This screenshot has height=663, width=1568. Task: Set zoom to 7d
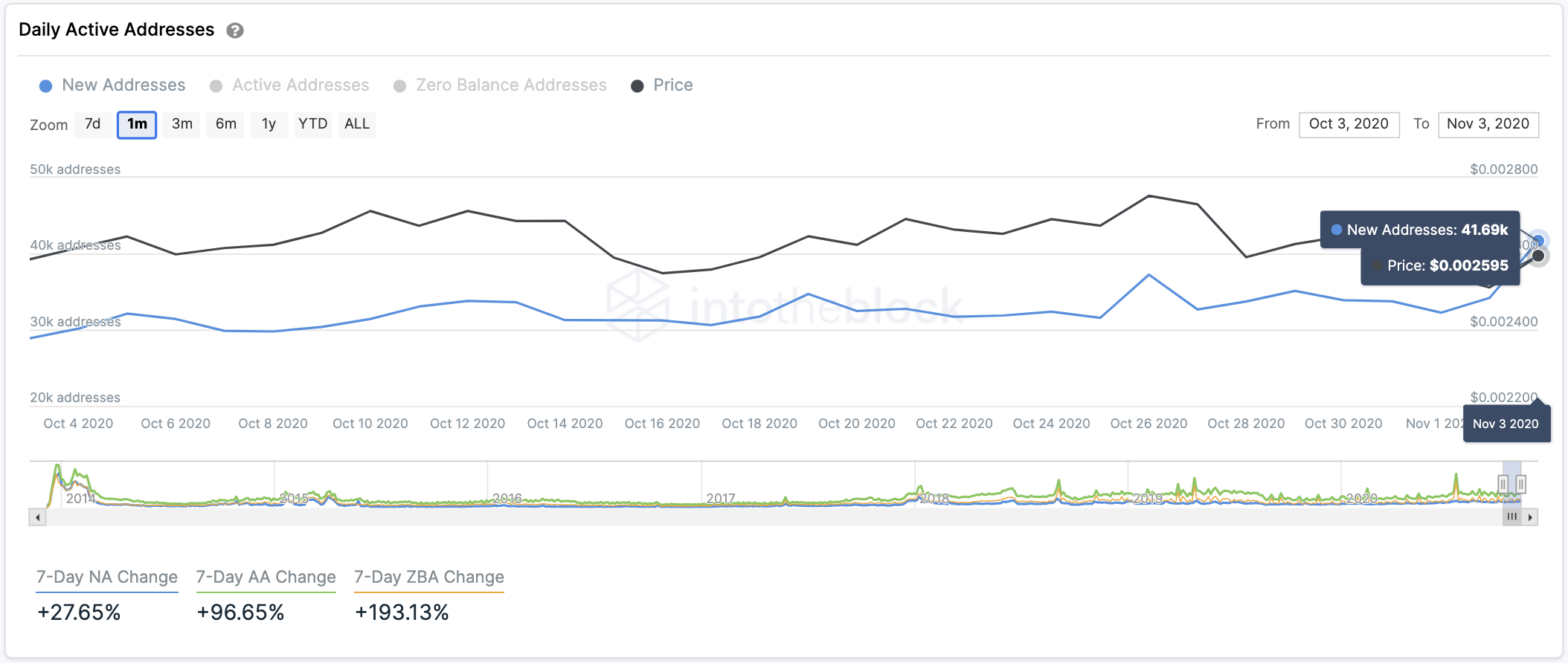(93, 124)
